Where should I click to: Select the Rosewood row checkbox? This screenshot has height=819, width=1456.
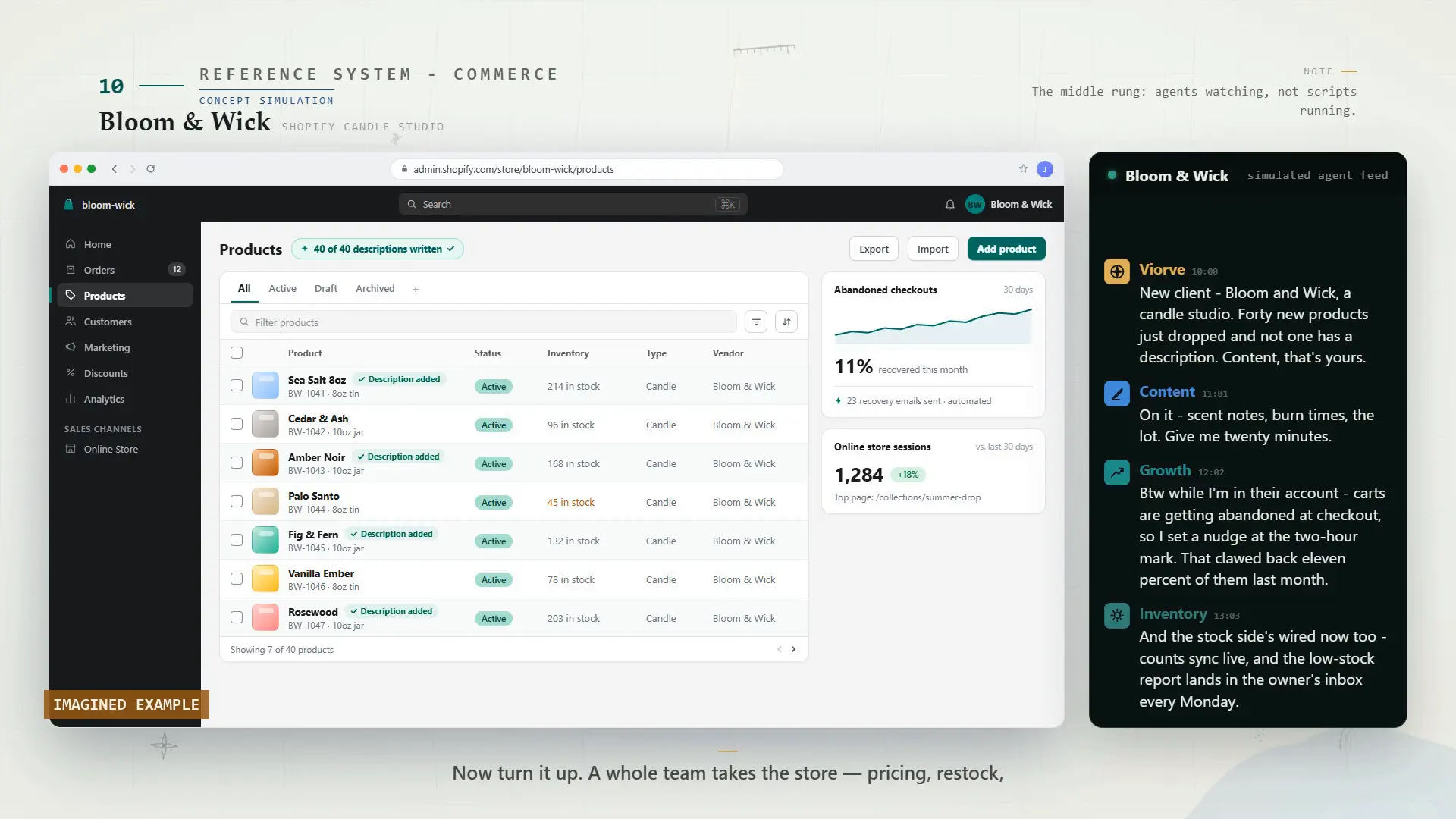click(x=237, y=618)
